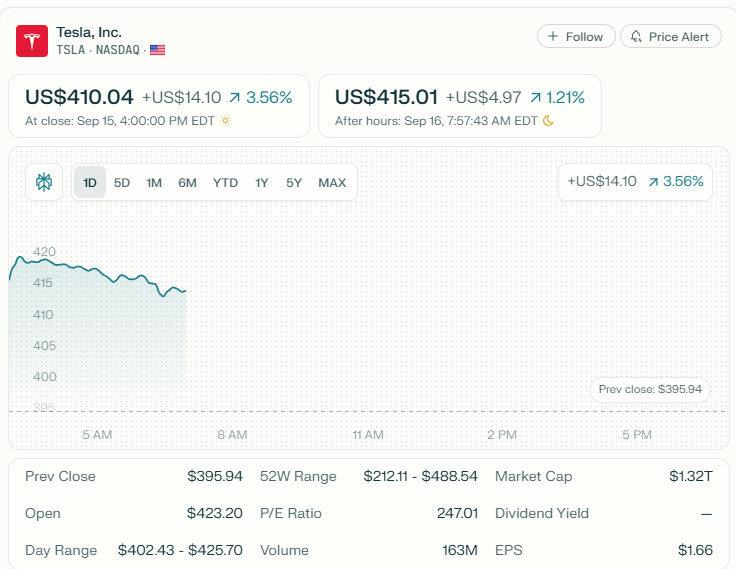
Task: Choose the 1Y chart range
Action: pyautogui.click(x=262, y=182)
